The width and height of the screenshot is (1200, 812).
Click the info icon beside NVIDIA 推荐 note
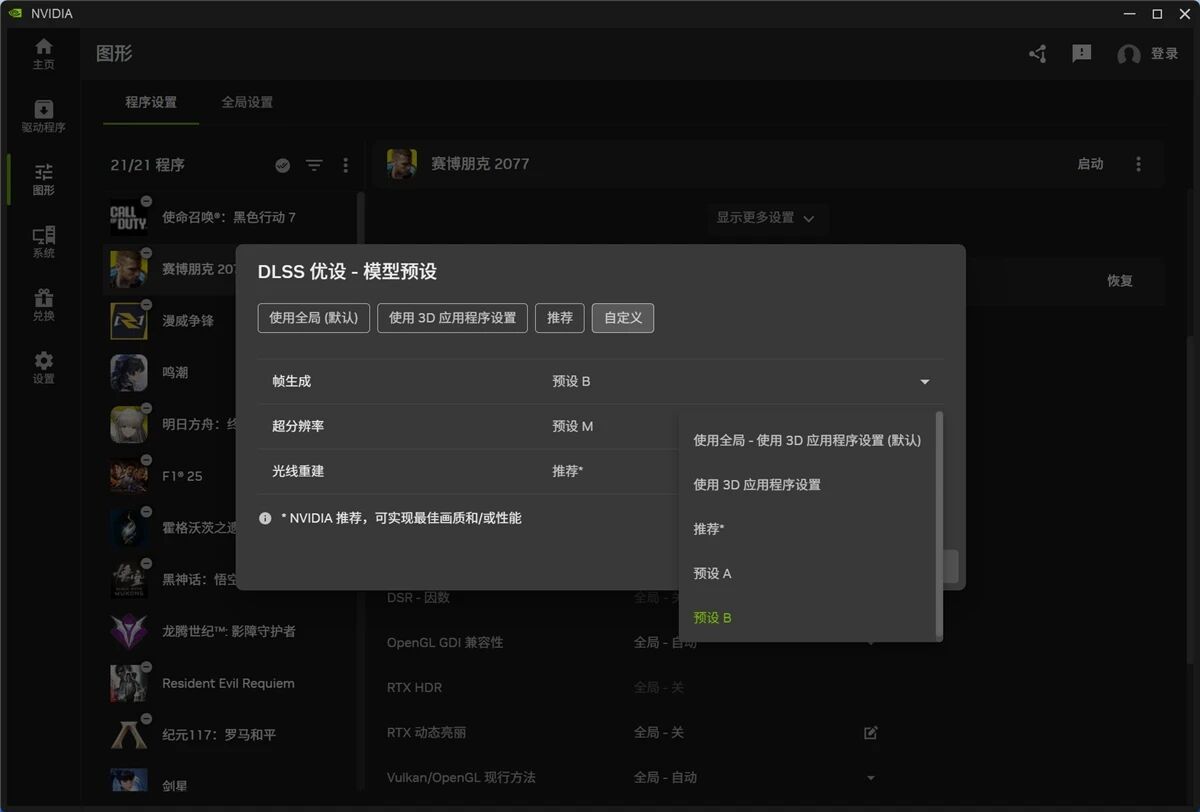point(265,518)
